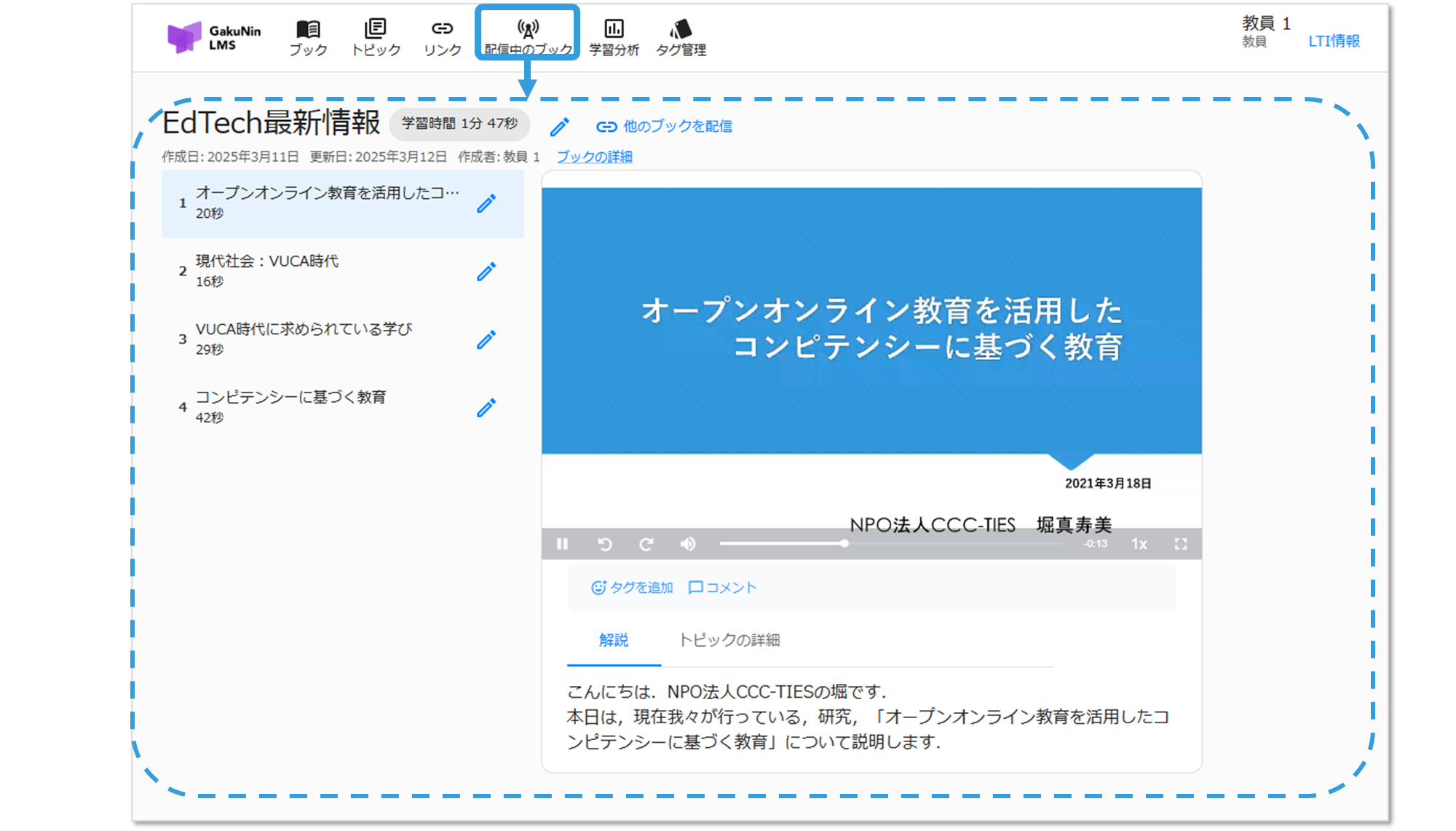1456x831 pixels.
Task: Change the 1x playback speed
Action: pyautogui.click(x=1139, y=544)
